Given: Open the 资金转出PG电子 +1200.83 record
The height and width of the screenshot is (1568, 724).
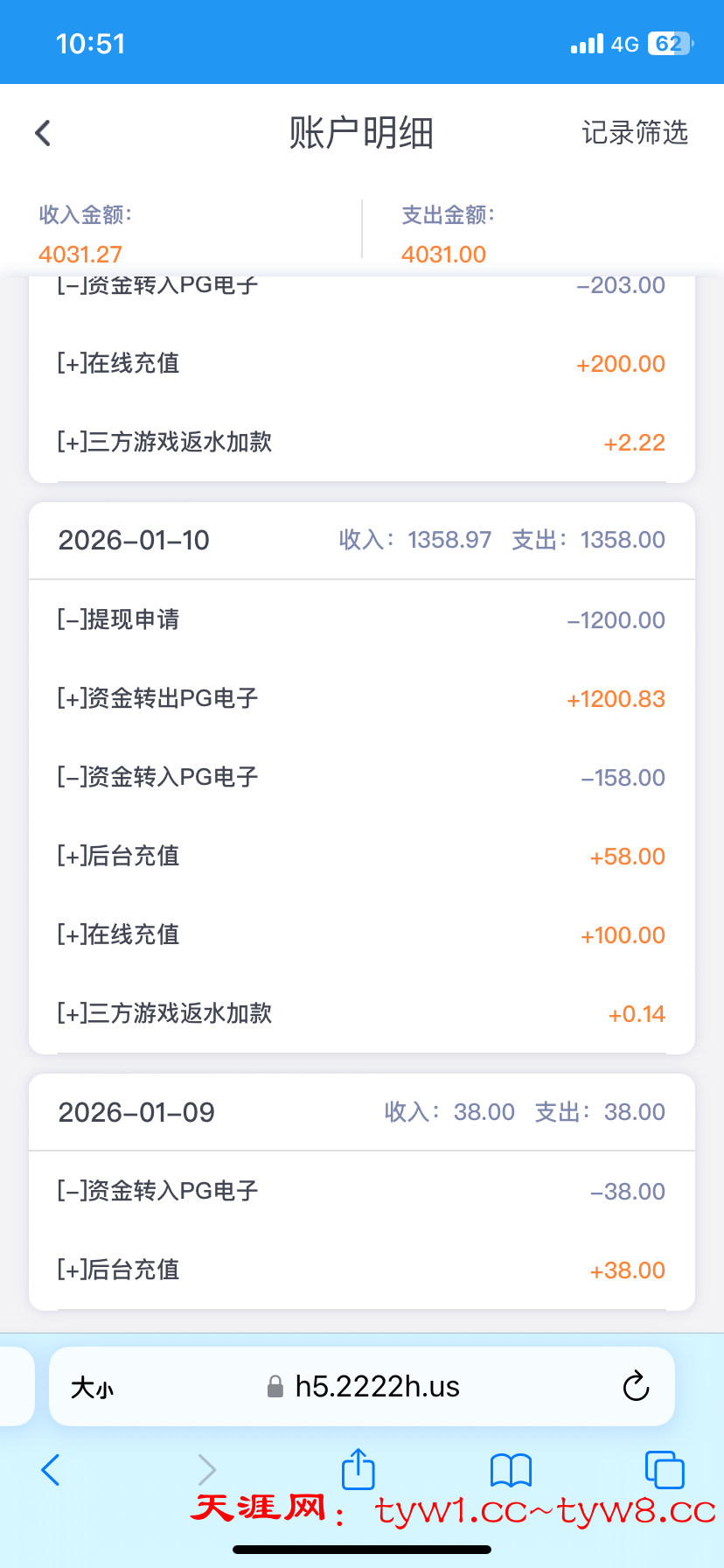Looking at the screenshot, I should click(x=361, y=698).
